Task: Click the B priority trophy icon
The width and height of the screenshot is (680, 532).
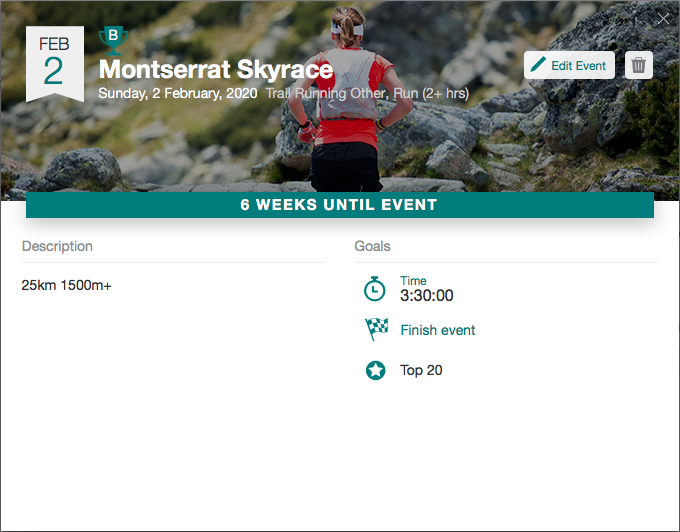Action: (x=113, y=40)
